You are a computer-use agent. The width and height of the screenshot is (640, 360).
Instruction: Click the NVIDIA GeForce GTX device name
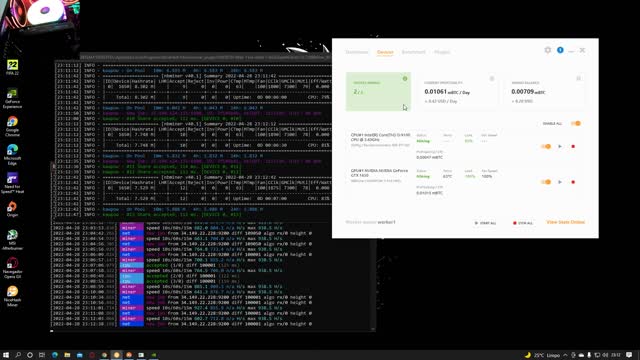(380, 173)
